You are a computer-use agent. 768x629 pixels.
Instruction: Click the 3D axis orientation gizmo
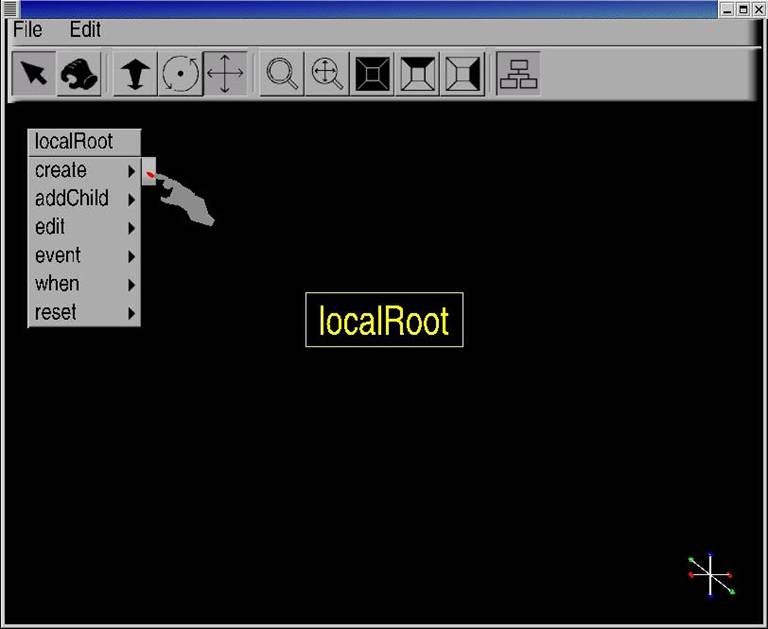(711, 575)
